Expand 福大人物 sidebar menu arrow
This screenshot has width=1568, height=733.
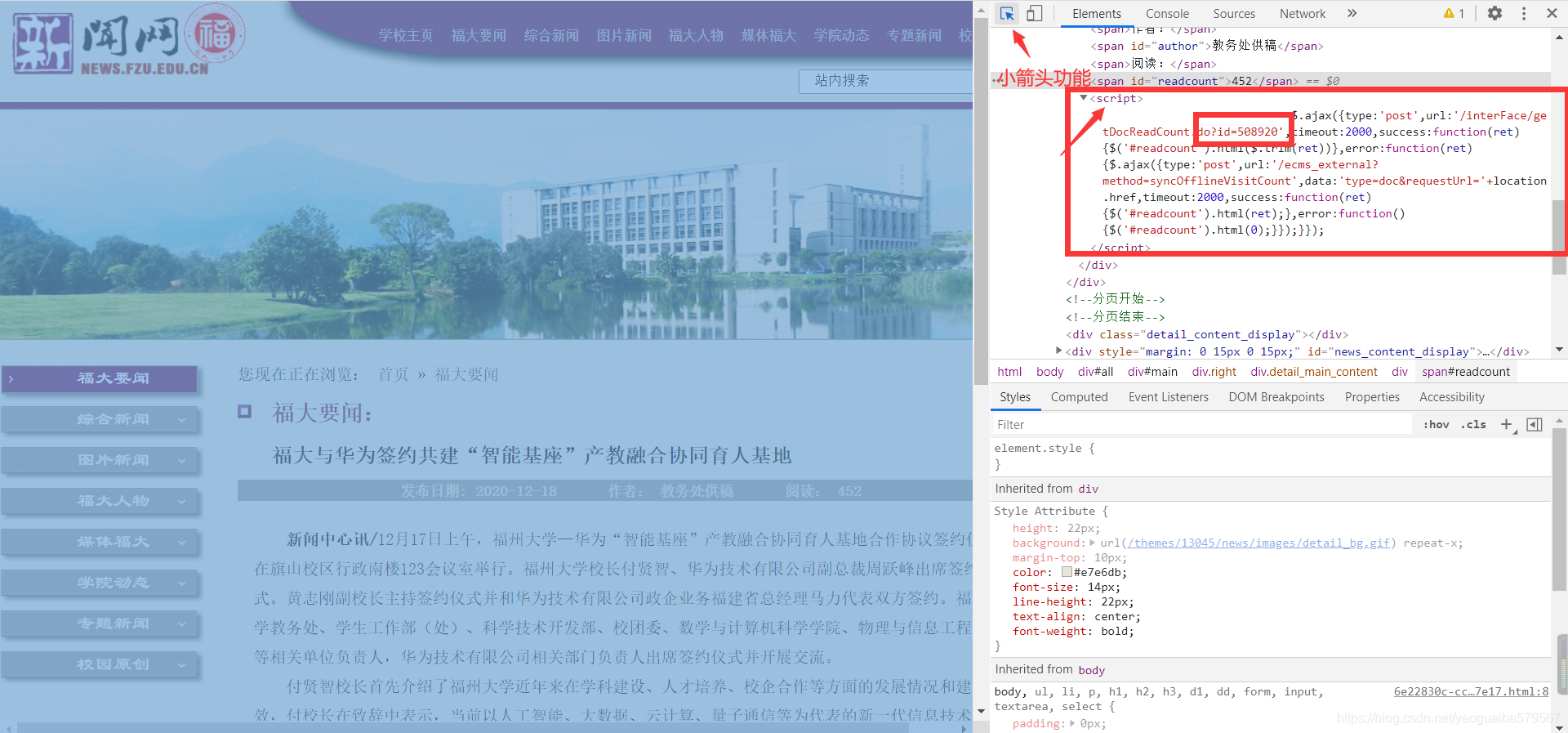181,501
